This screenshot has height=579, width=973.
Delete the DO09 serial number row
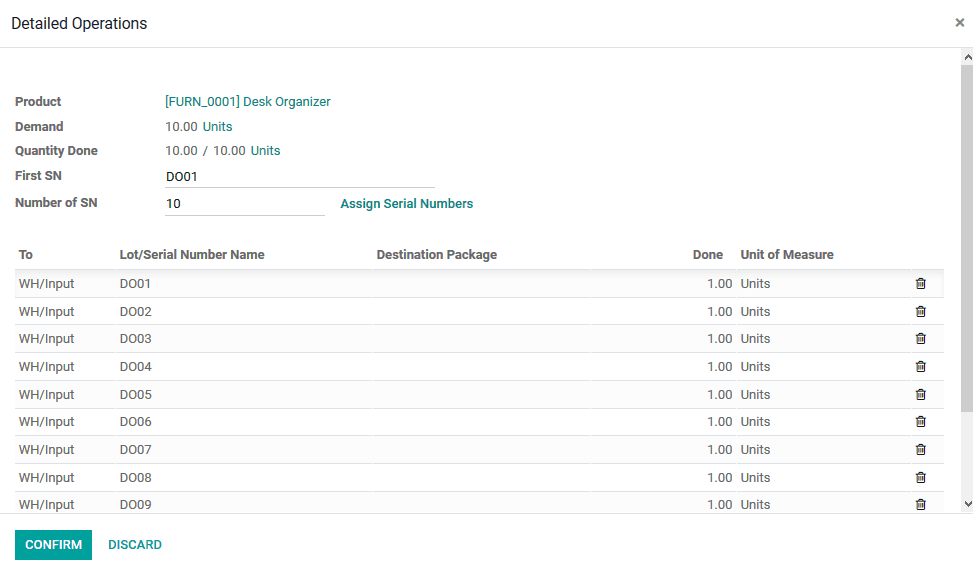click(x=920, y=505)
